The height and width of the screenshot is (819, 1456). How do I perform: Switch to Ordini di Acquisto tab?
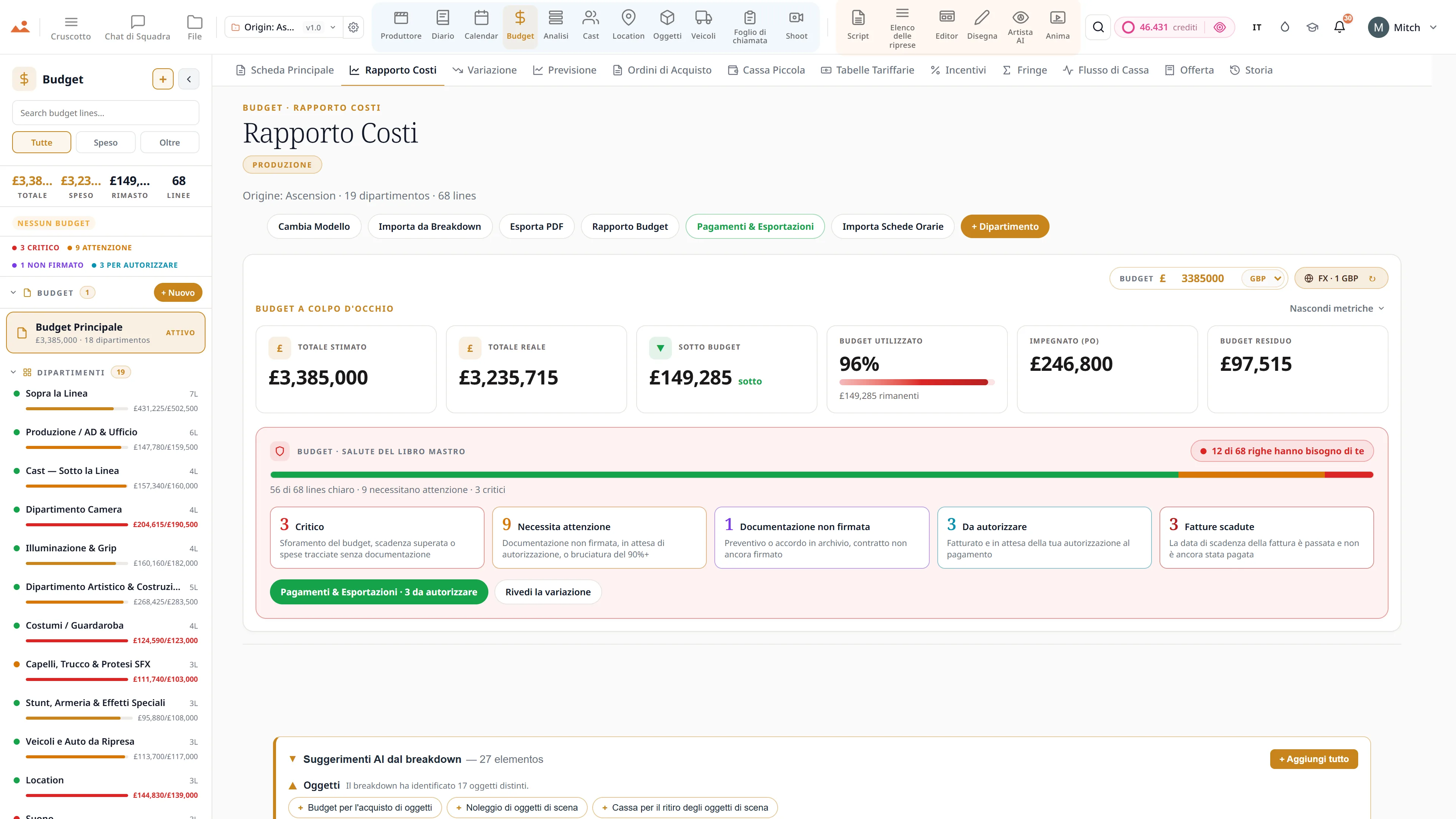(662, 70)
